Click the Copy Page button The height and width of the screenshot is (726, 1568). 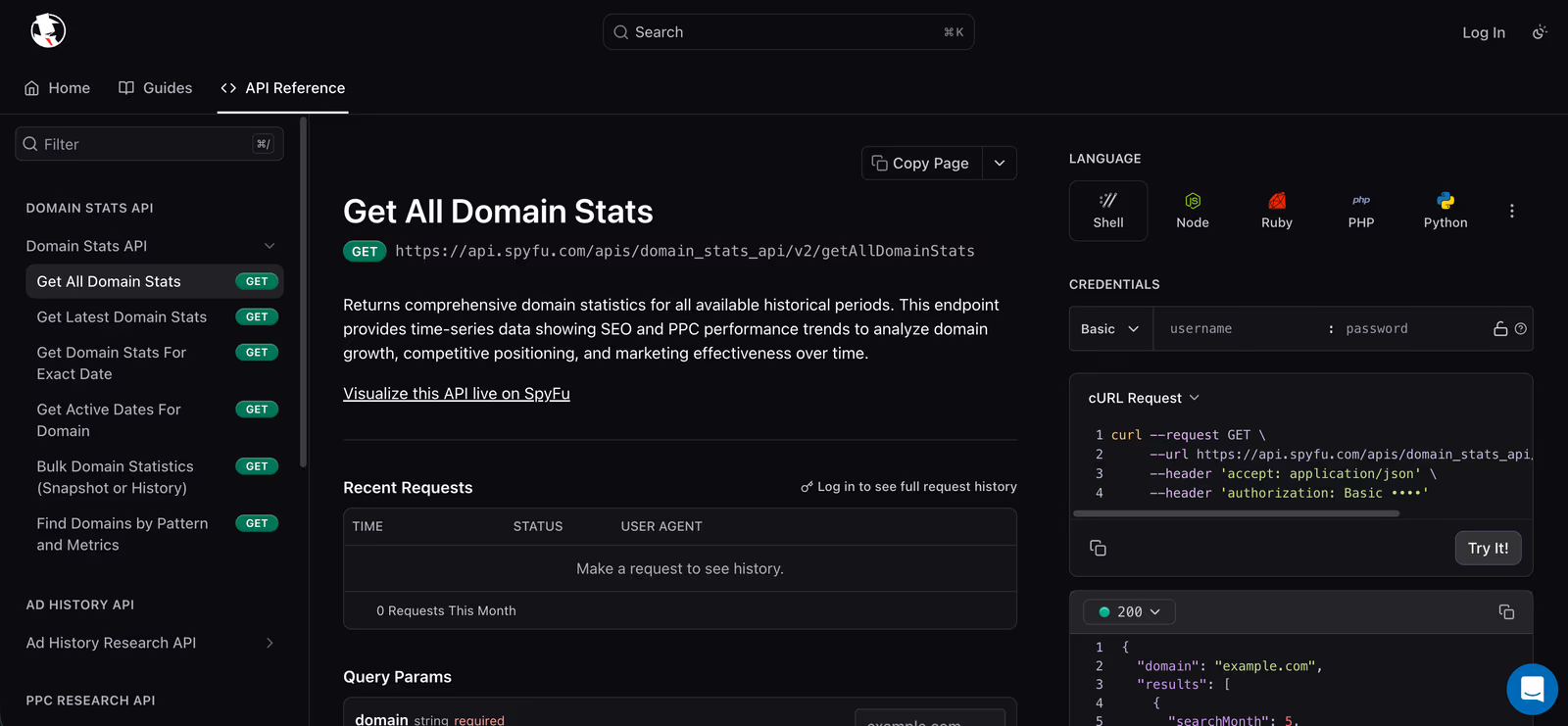click(x=921, y=164)
